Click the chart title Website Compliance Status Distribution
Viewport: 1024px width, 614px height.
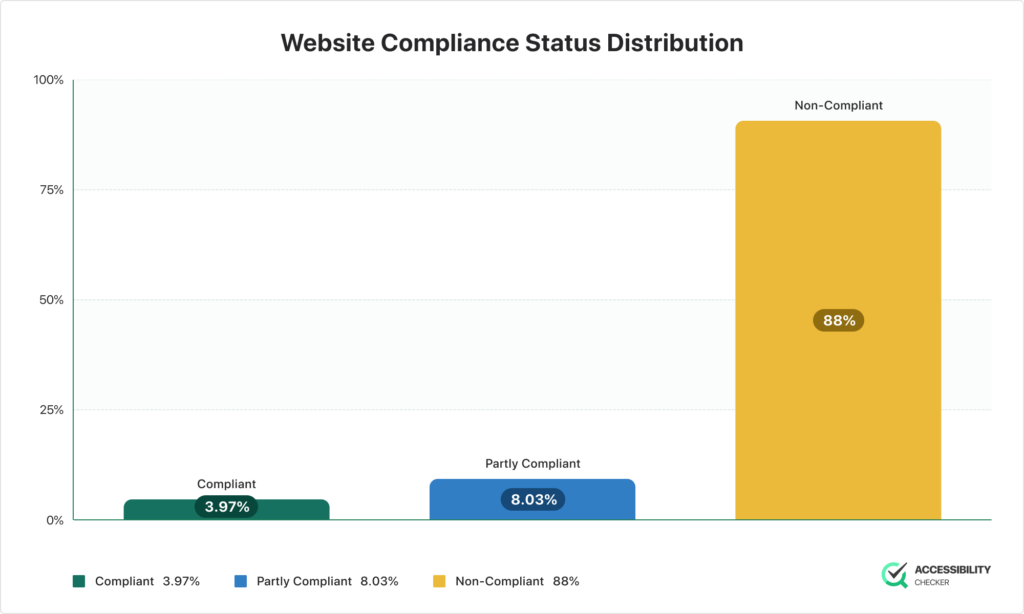511,43
